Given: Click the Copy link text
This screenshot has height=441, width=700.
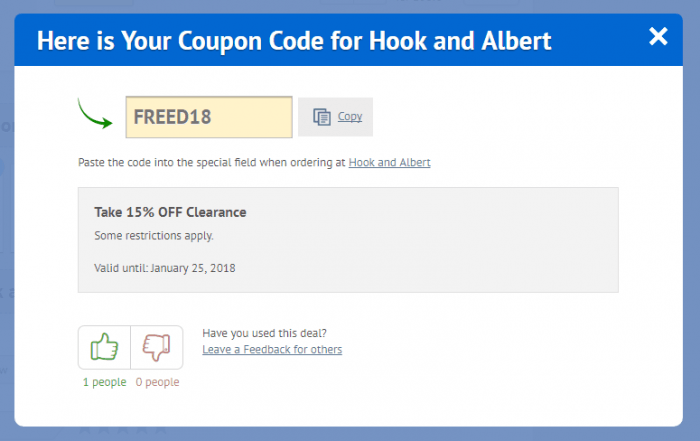Looking at the screenshot, I should pyautogui.click(x=350, y=116).
